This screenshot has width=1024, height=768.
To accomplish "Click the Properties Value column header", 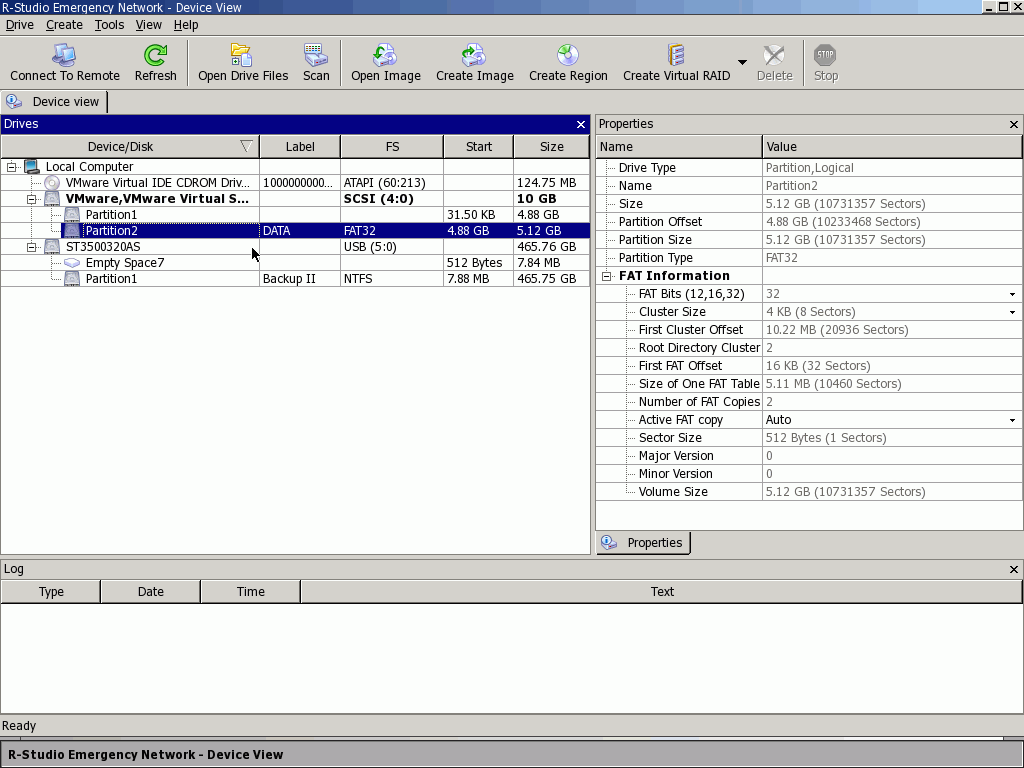I will pos(892,147).
